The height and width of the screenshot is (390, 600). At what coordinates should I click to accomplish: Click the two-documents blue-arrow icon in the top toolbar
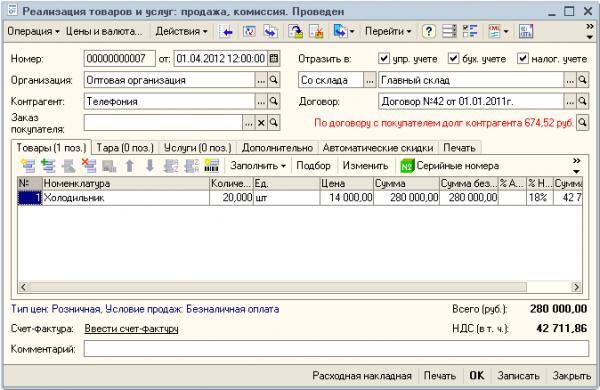click(271, 32)
